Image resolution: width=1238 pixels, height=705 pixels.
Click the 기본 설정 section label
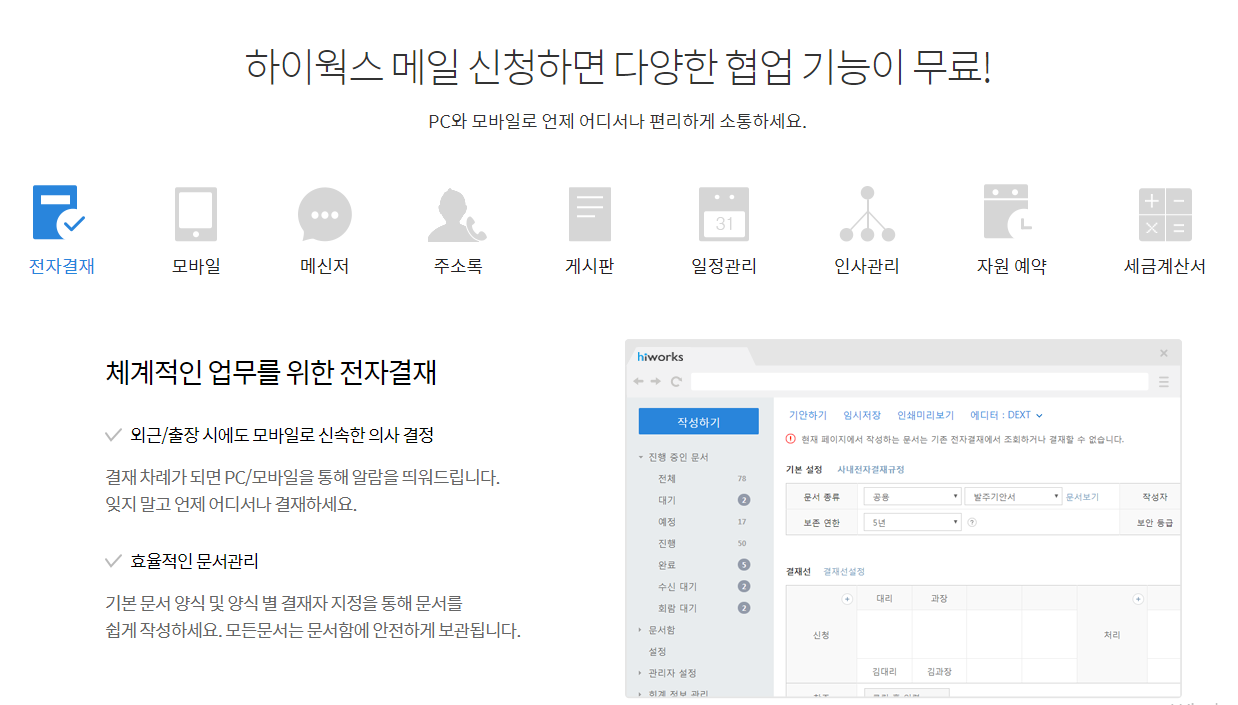[x=804, y=469]
